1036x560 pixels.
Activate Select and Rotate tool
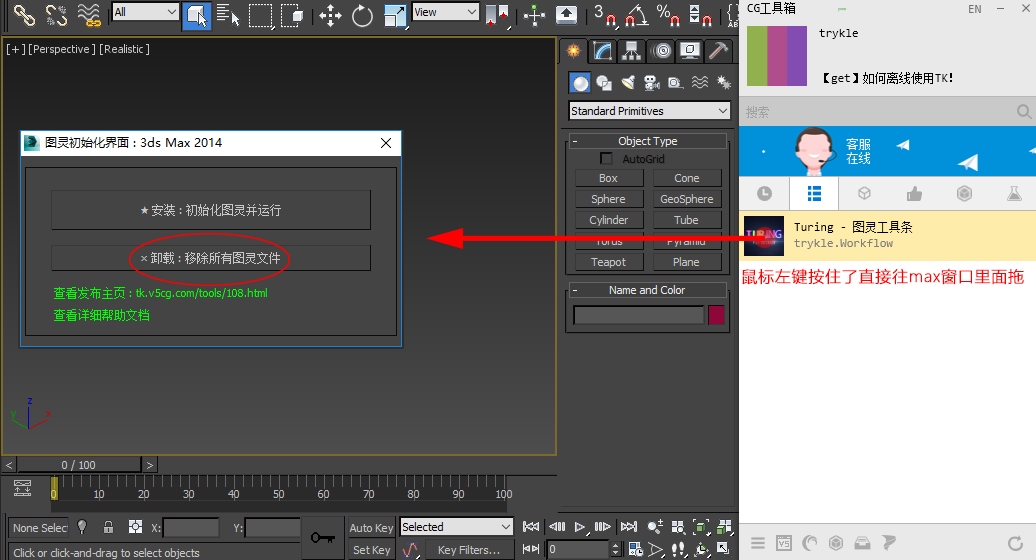click(362, 15)
